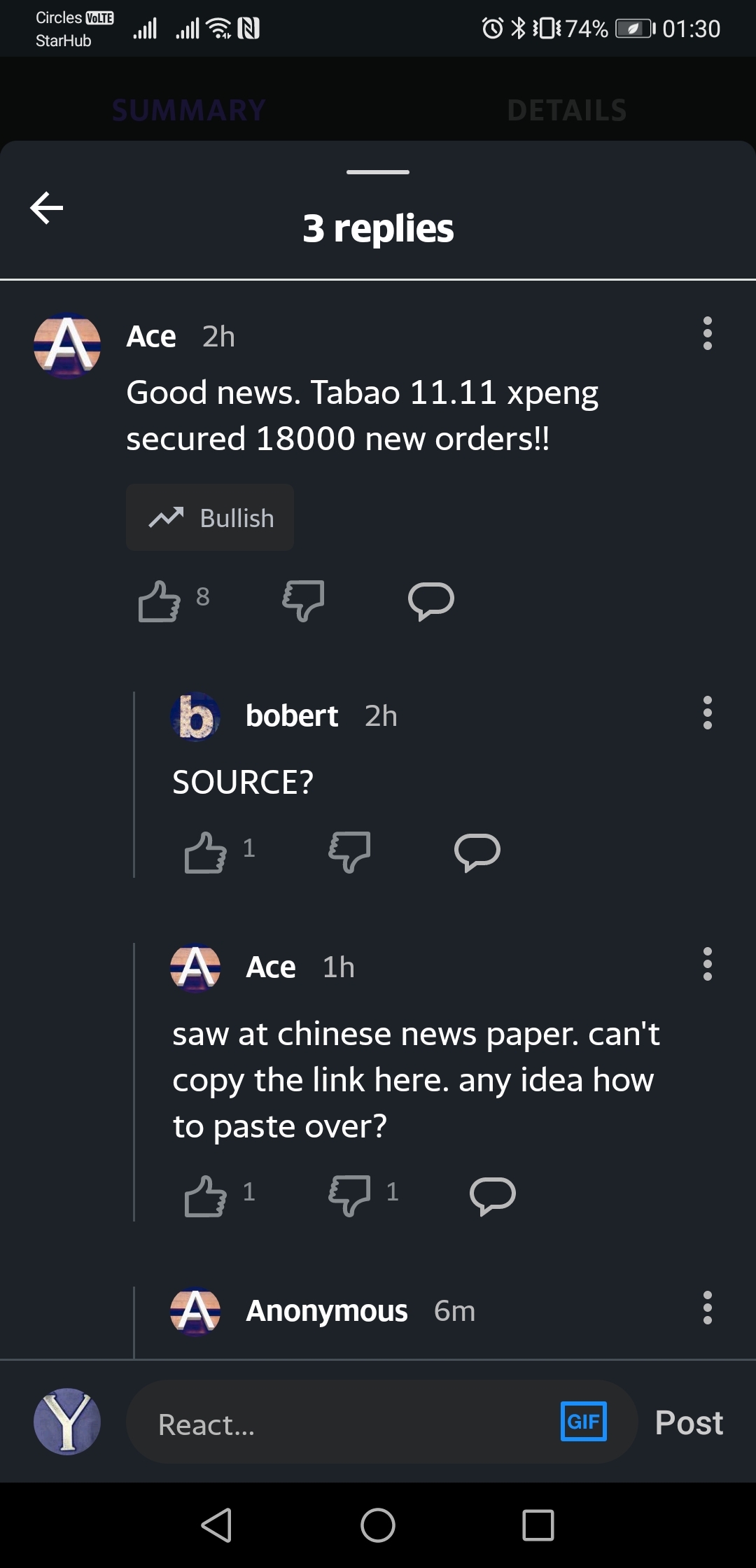Viewport: 756px width, 1568px height.
Task: Tap the back arrow beside 3 replies
Action: click(x=47, y=208)
